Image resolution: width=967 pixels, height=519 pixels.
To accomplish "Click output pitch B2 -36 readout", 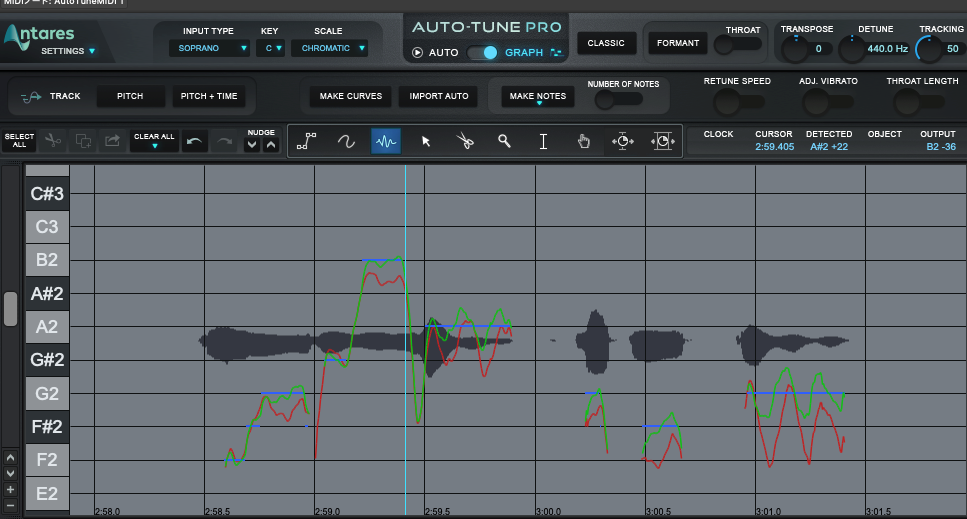I will click(x=941, y=147).
